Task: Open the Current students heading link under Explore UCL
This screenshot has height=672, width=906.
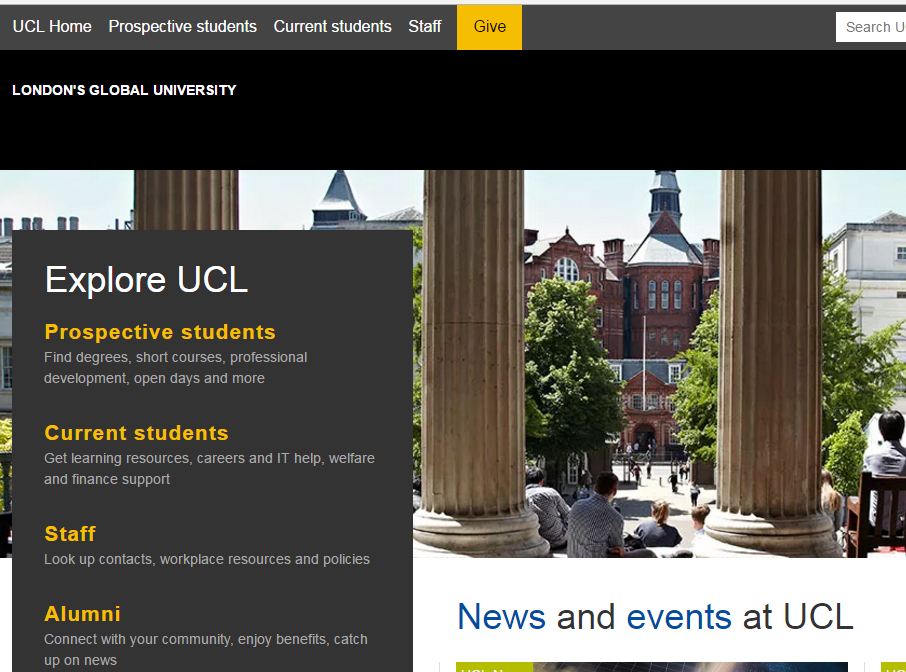Action: point(136,433)
